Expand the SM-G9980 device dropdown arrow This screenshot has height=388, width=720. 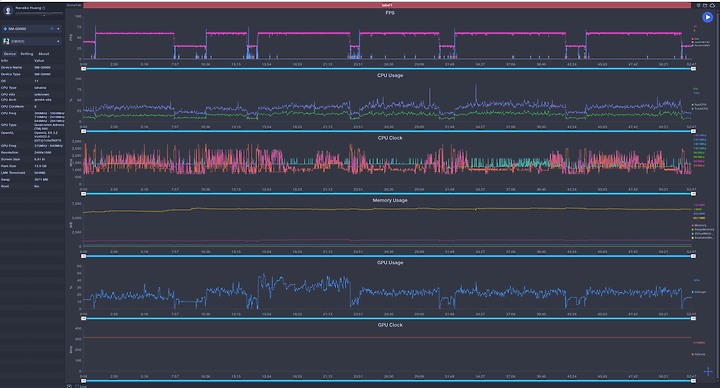[x=58, y=29]
